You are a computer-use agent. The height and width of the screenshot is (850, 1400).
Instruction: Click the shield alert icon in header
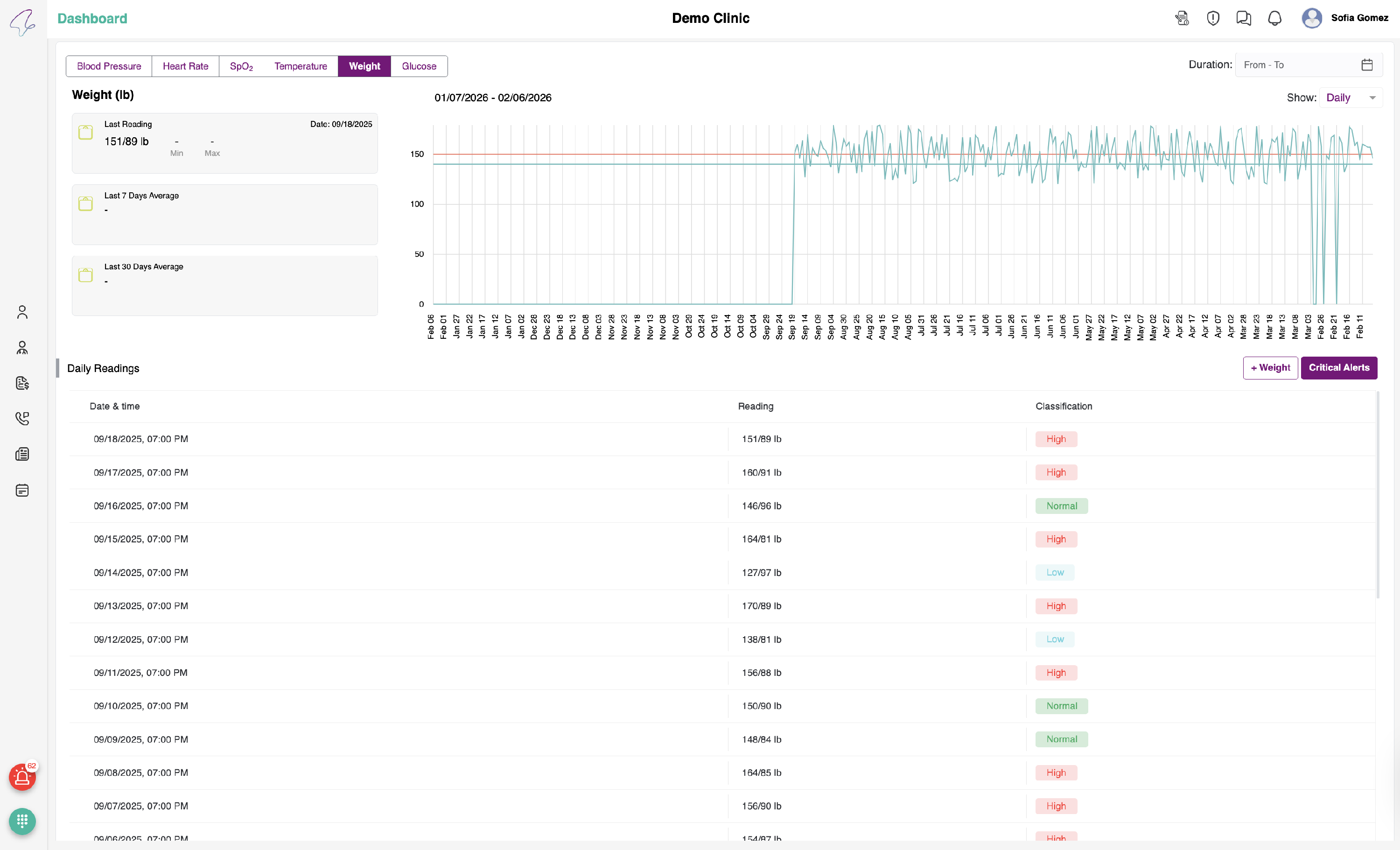(x=1212, y=18)
